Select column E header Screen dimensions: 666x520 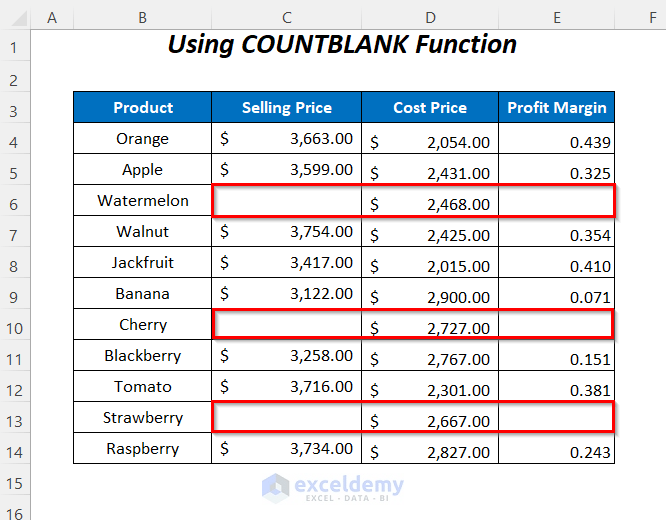tap(556, 18)
